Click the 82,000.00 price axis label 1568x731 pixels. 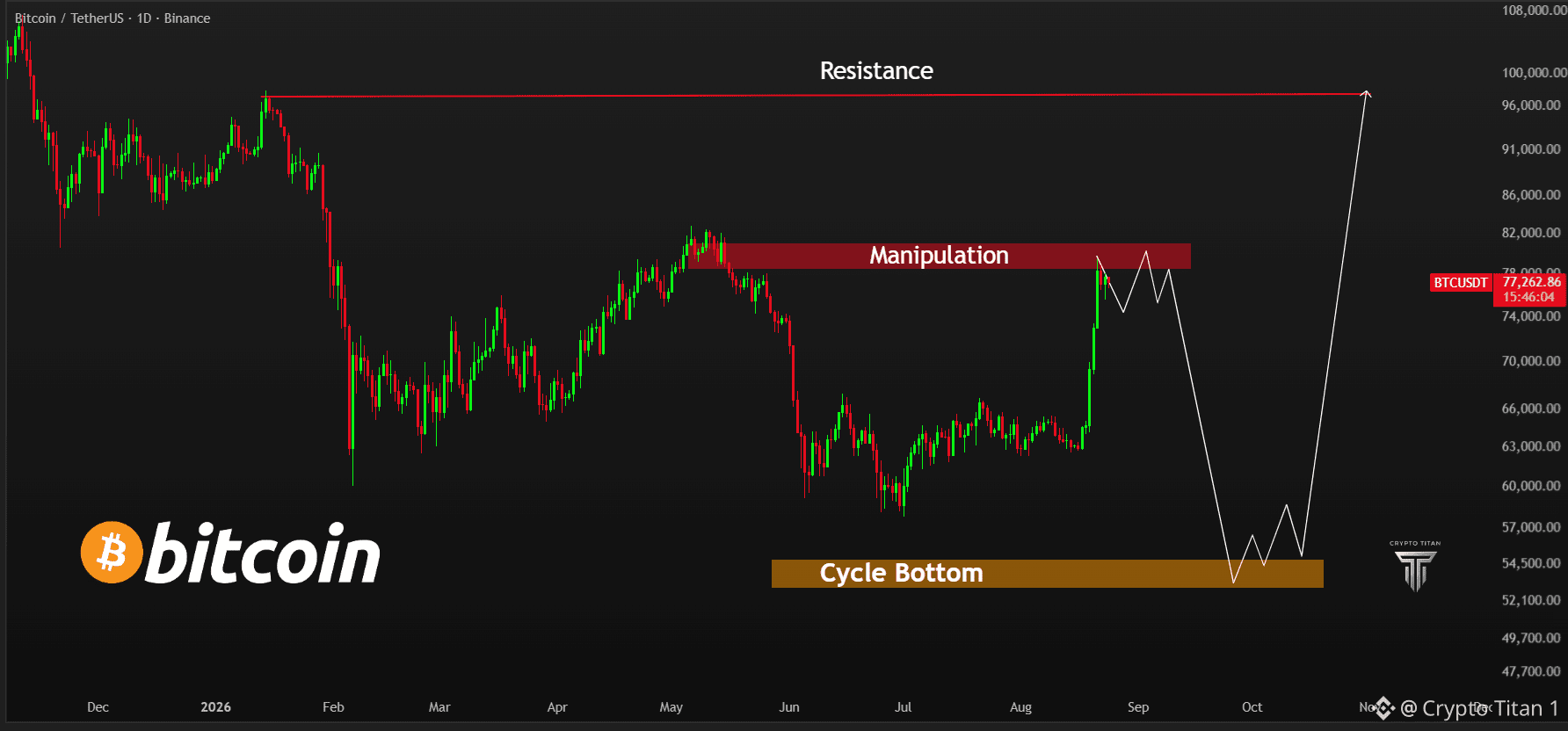pos(1531,233)
